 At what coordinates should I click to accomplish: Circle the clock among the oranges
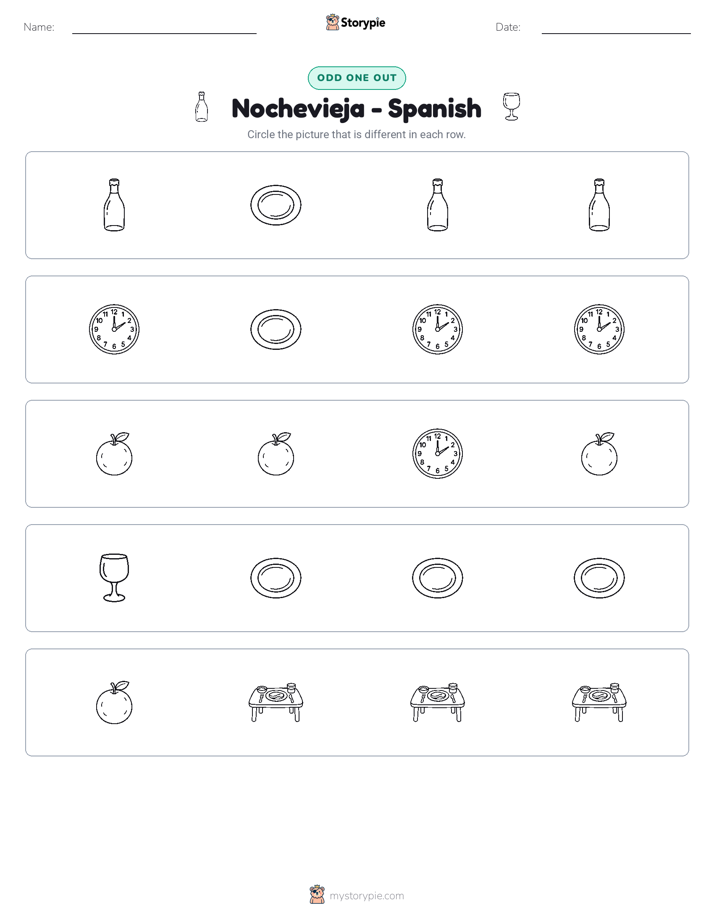[x=437, y=453]
